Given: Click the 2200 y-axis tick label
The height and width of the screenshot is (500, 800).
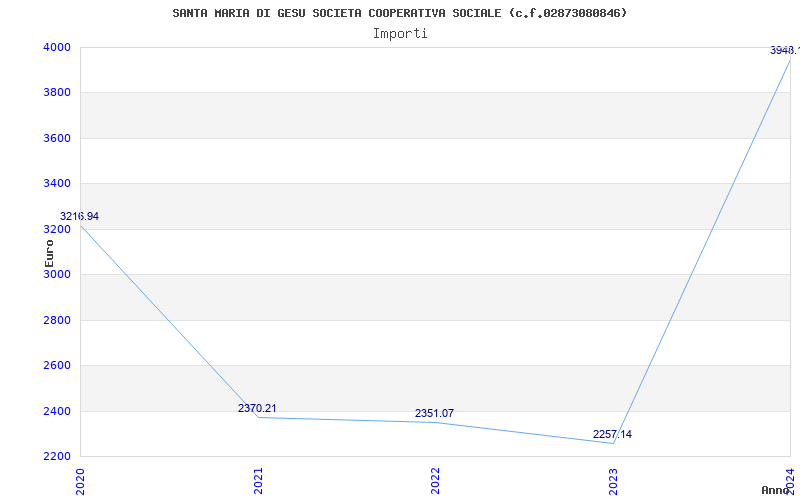Looking at the screenshot, I should click(57, 456).
